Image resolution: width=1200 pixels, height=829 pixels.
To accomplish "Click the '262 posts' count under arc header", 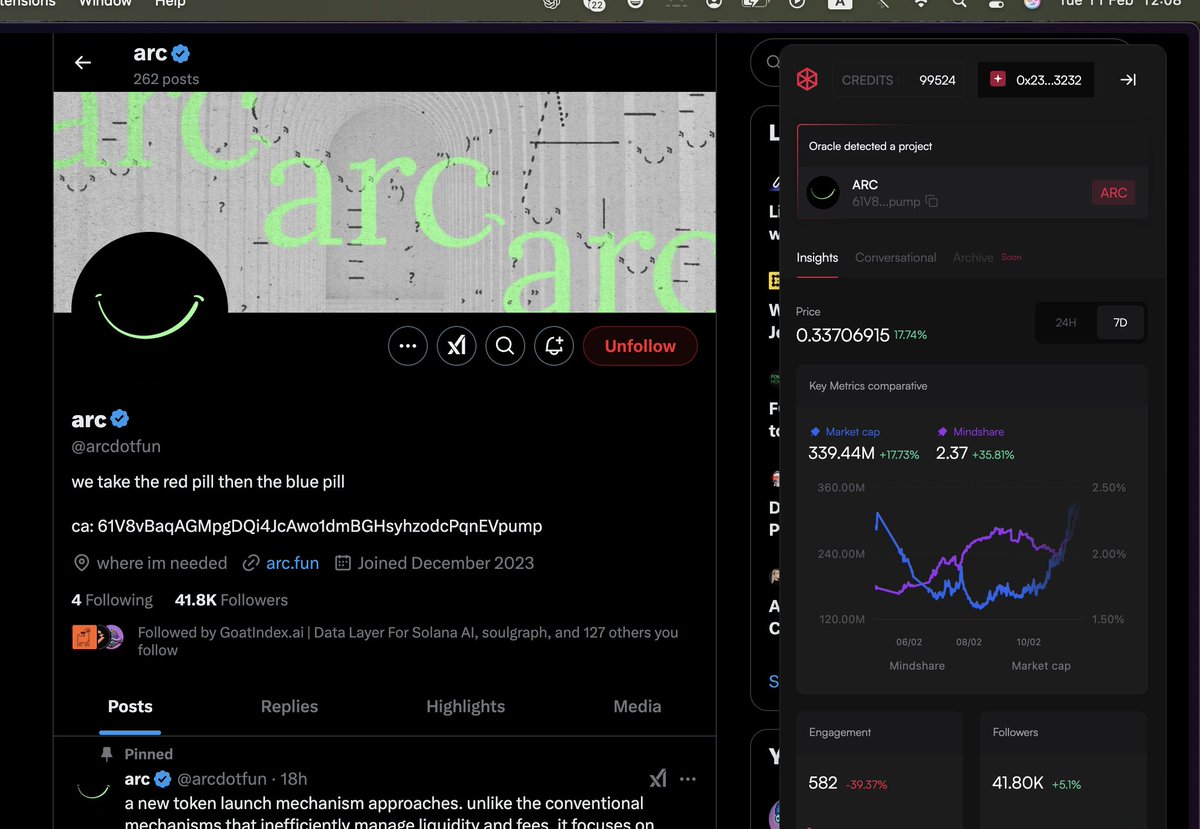I will 166,79.
